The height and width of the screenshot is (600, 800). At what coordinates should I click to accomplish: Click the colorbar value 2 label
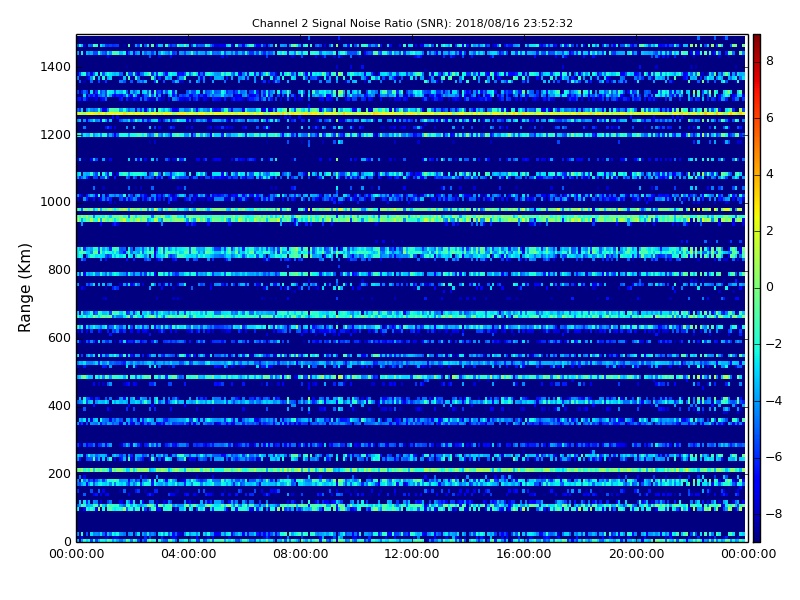(x=770, y=231)
